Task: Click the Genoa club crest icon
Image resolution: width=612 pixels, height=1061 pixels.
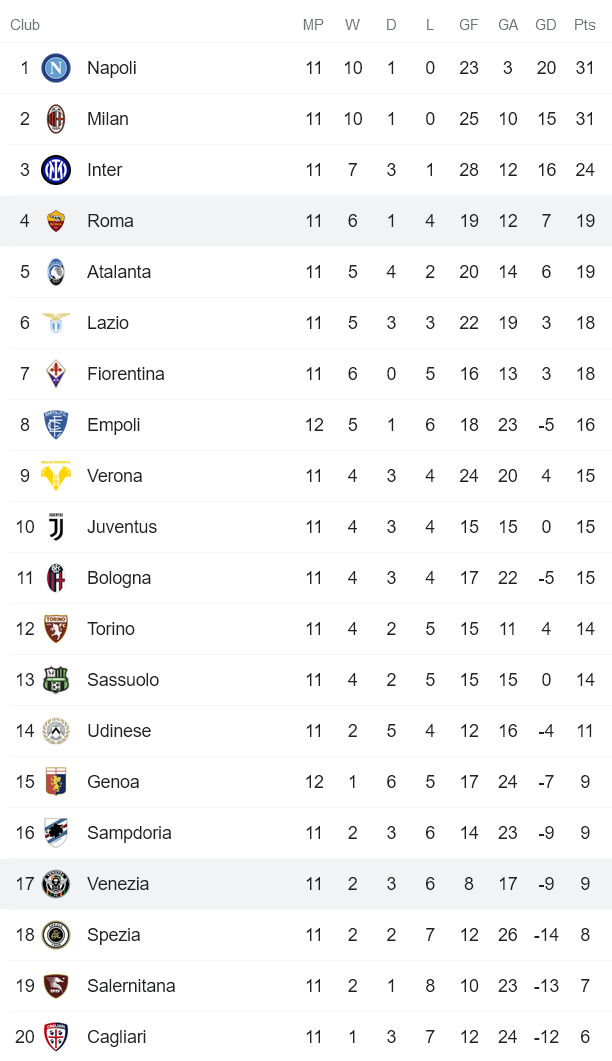Action: tap(56, 782)
